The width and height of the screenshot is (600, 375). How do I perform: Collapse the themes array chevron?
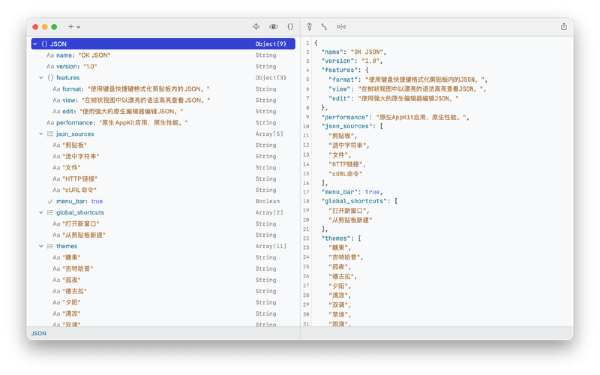pyautogui.click(x=41, y=246)
